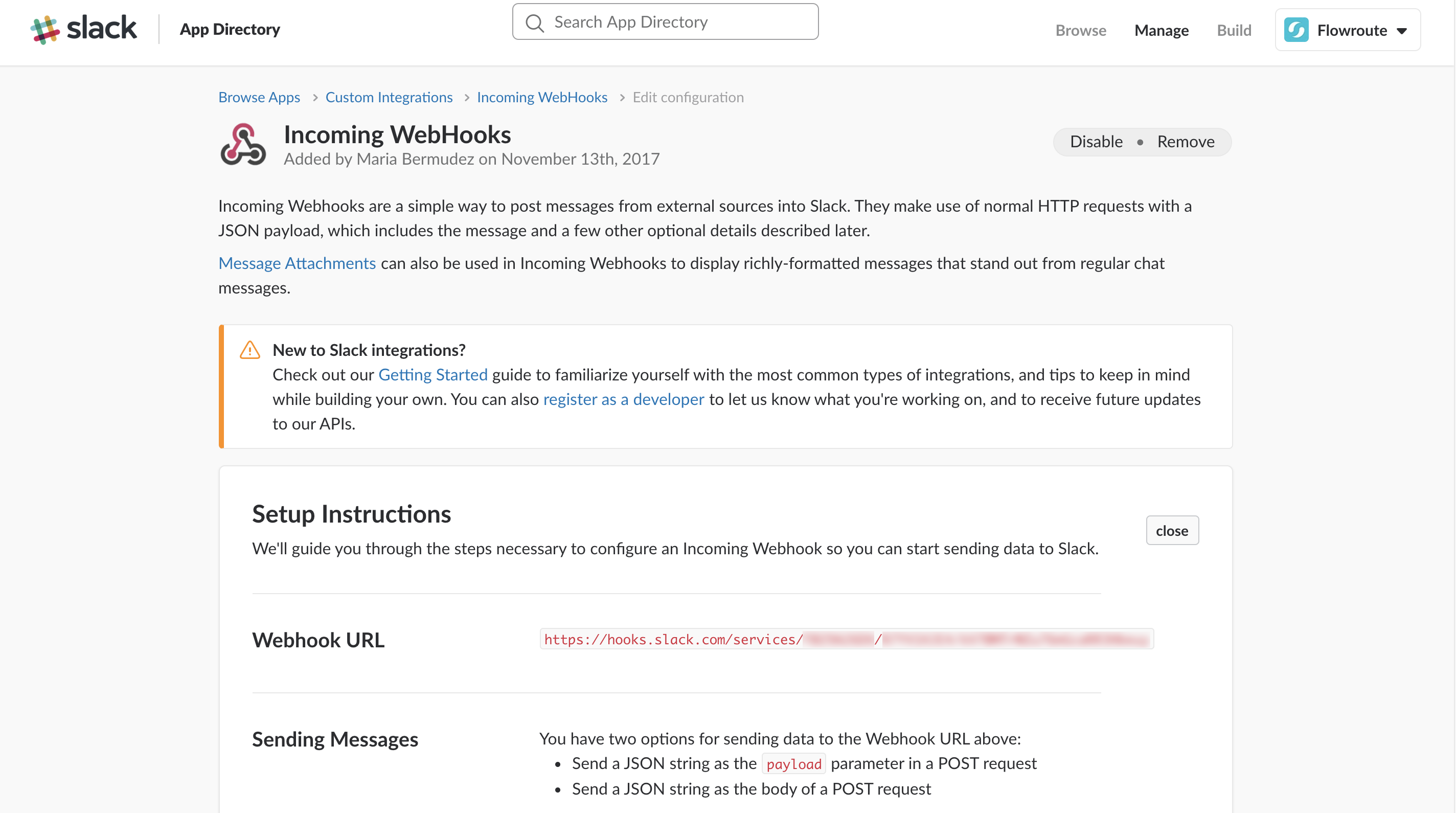Screen dimensions: 1456x813
Task: Click the search magnifier icon
Action: (x=534, y=22)
